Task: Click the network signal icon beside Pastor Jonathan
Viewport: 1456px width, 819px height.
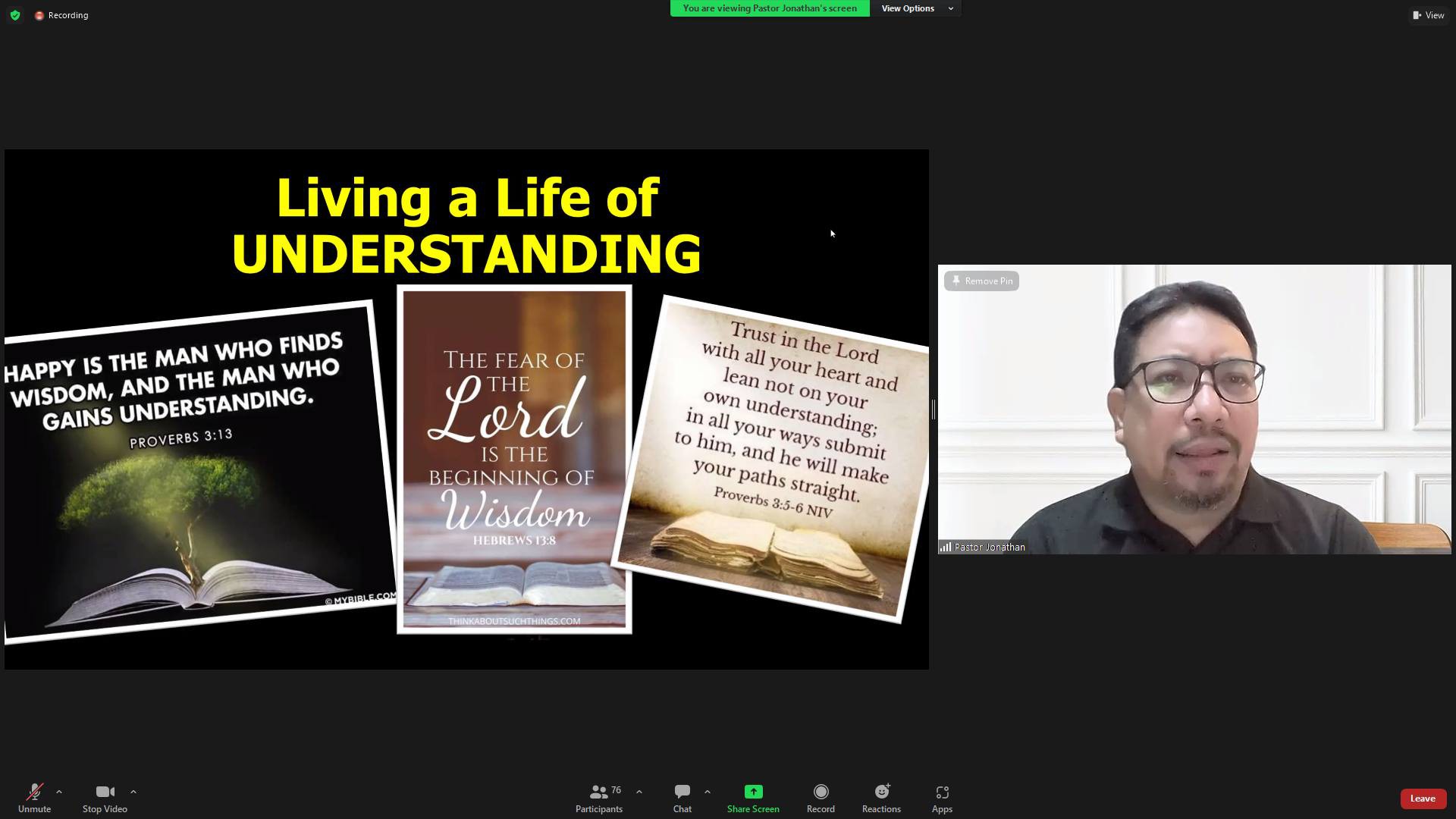Action: pyautogui.click(x=946, y=547)
